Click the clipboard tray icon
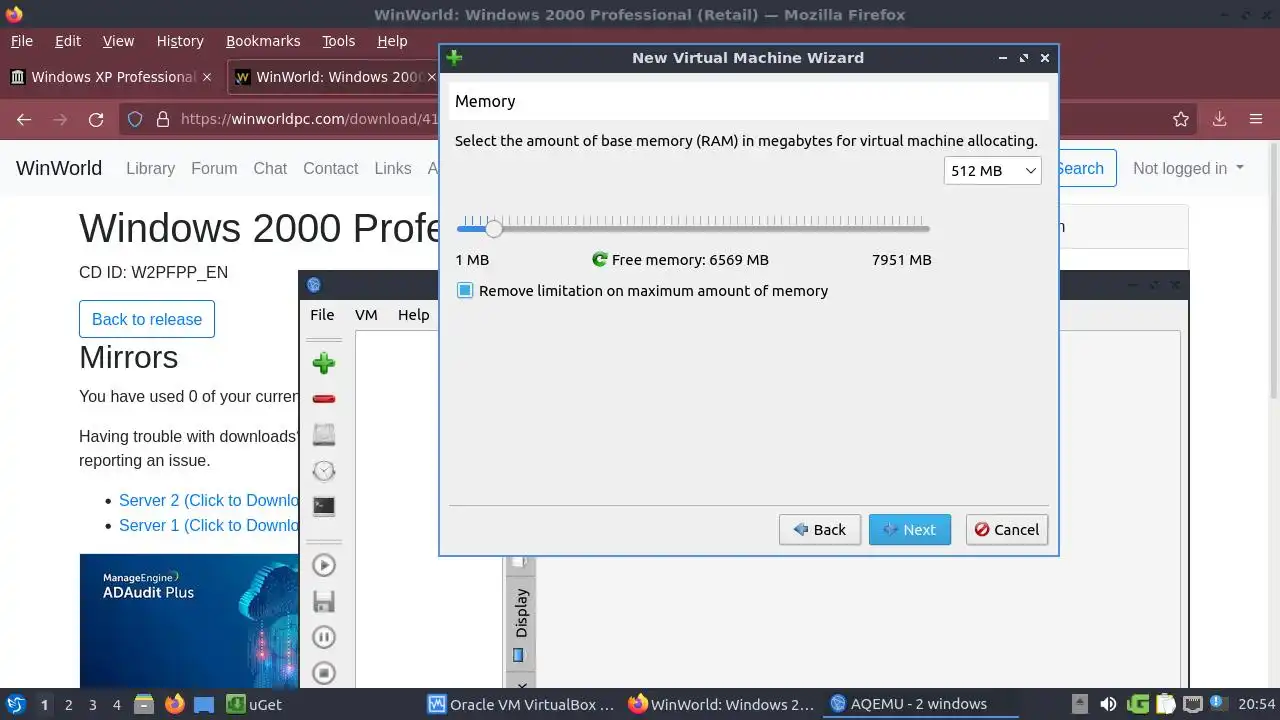Screen dimensions: 1280x720 pos(1165,704)
